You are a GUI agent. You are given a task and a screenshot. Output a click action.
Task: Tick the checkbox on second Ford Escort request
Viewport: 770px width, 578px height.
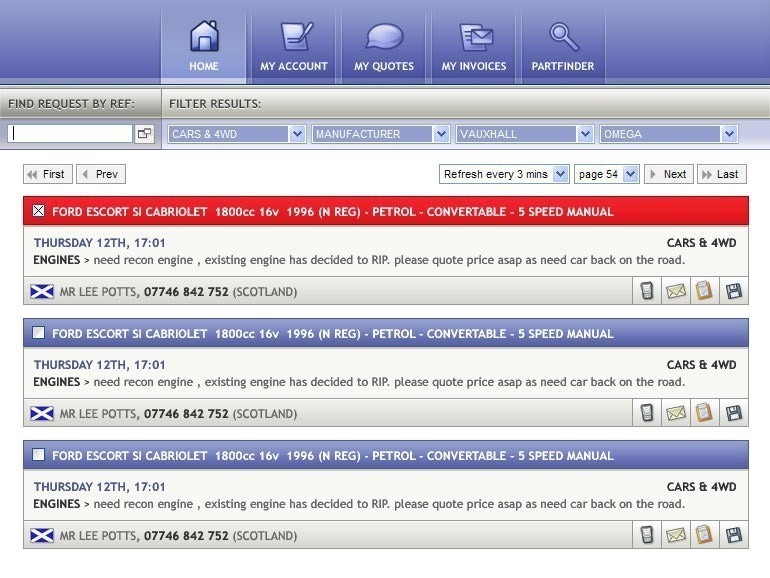(x=39, y=333)
